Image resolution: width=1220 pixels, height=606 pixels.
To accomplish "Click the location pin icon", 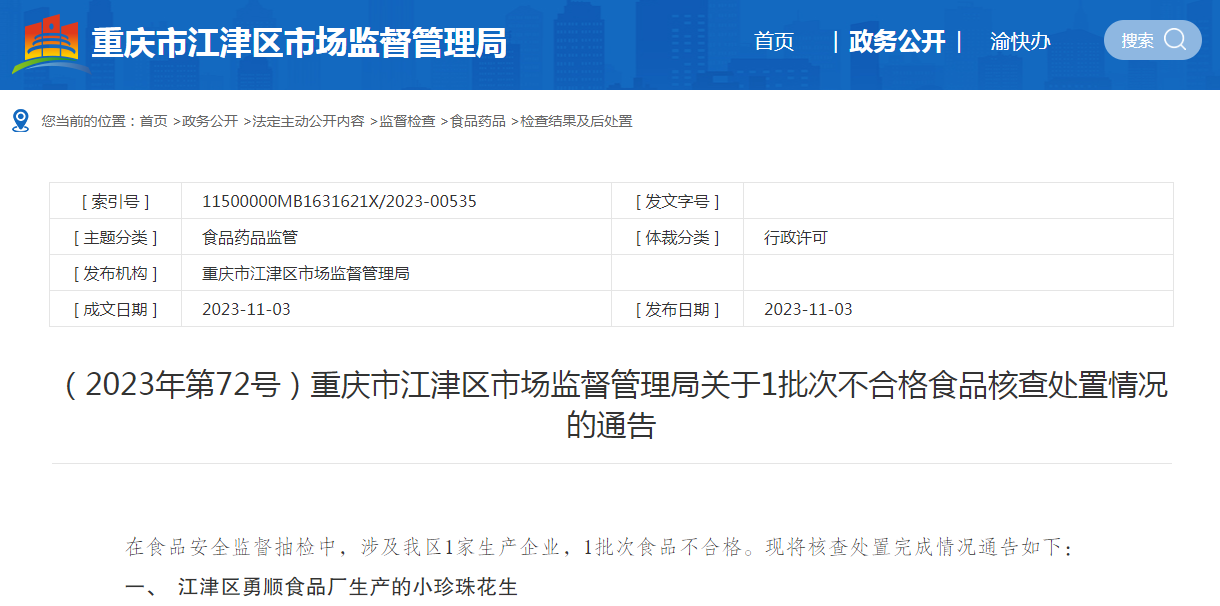I will 20,121.
